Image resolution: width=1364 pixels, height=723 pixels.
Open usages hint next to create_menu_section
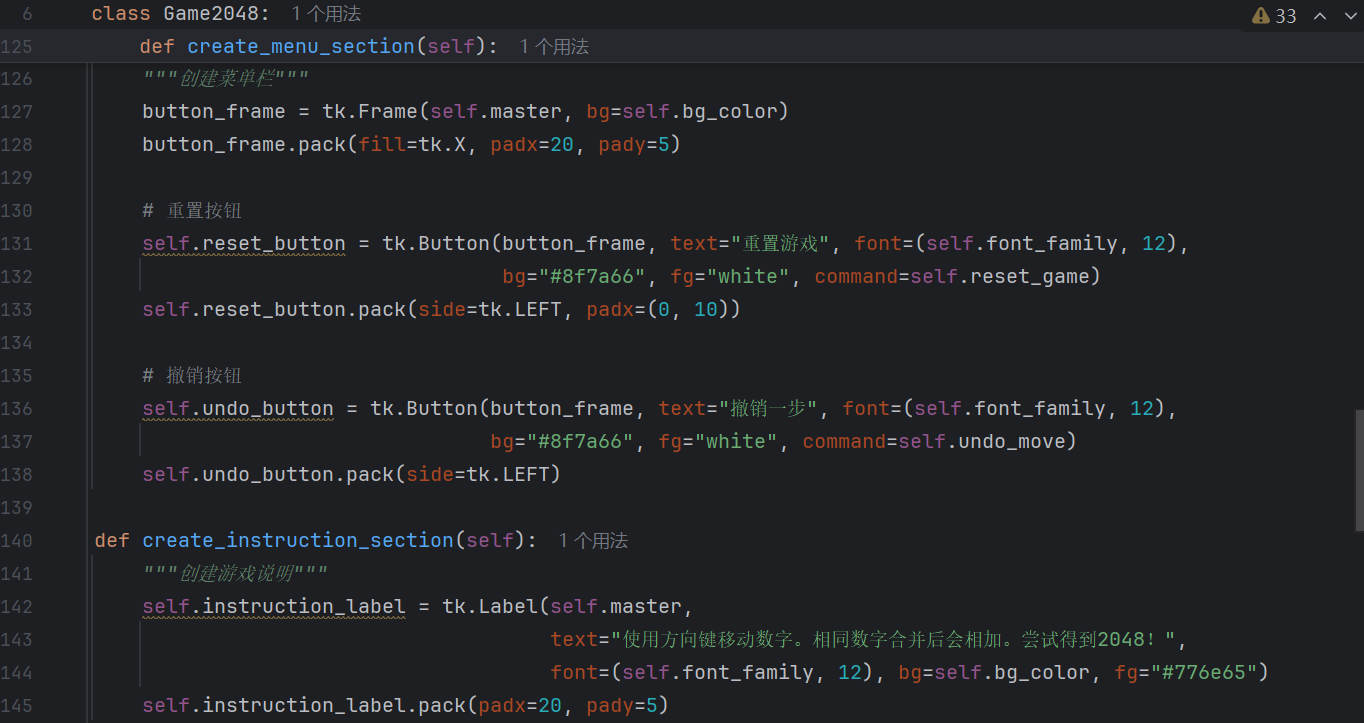pyautogui.click(x=554, y=46)
